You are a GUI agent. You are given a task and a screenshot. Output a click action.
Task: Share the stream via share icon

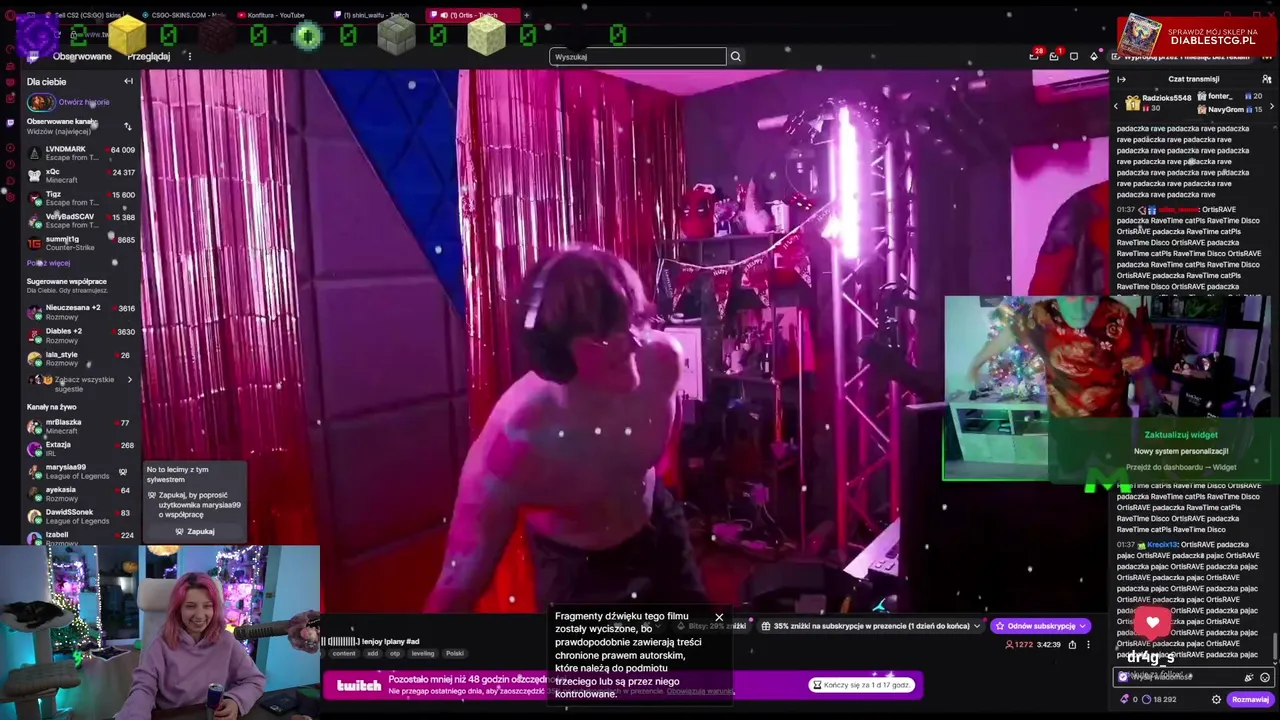point(1072,645)
